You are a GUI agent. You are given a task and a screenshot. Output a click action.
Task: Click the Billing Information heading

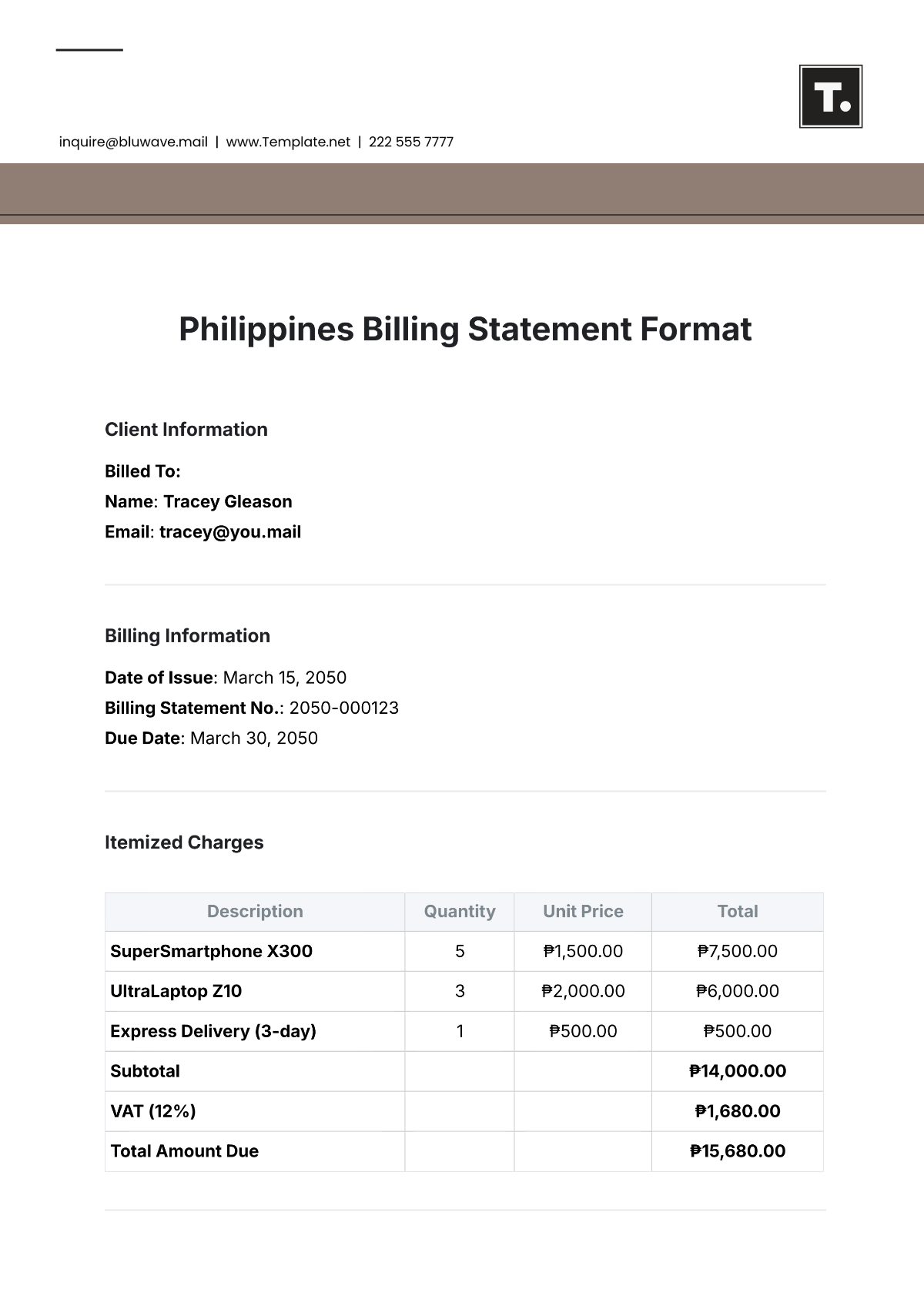(187, 636)
